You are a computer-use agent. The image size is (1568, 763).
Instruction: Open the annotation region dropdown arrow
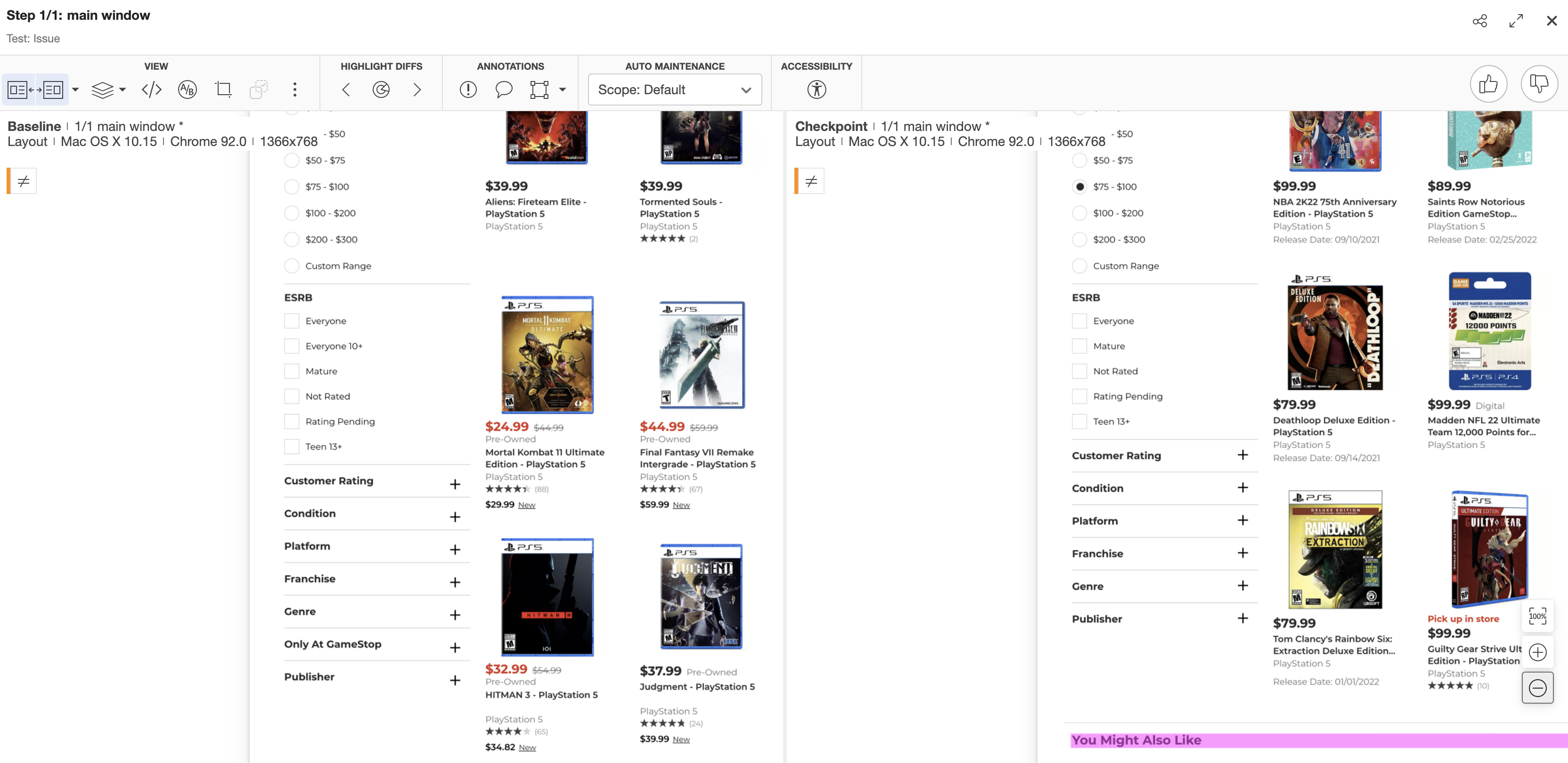point(563,90)
